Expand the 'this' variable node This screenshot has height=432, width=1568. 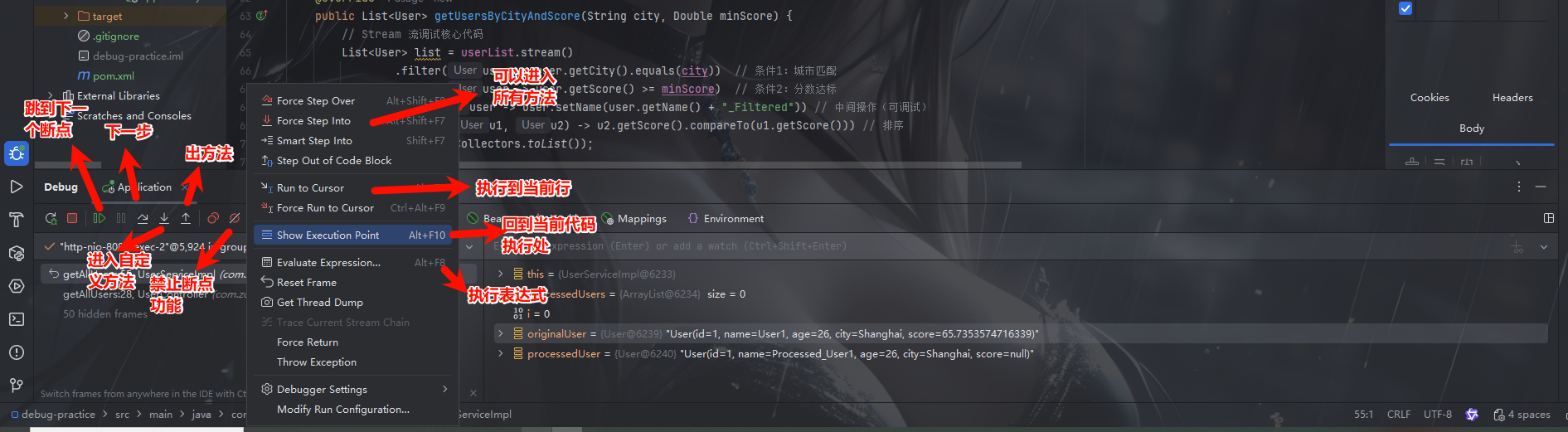click(500, 274)
